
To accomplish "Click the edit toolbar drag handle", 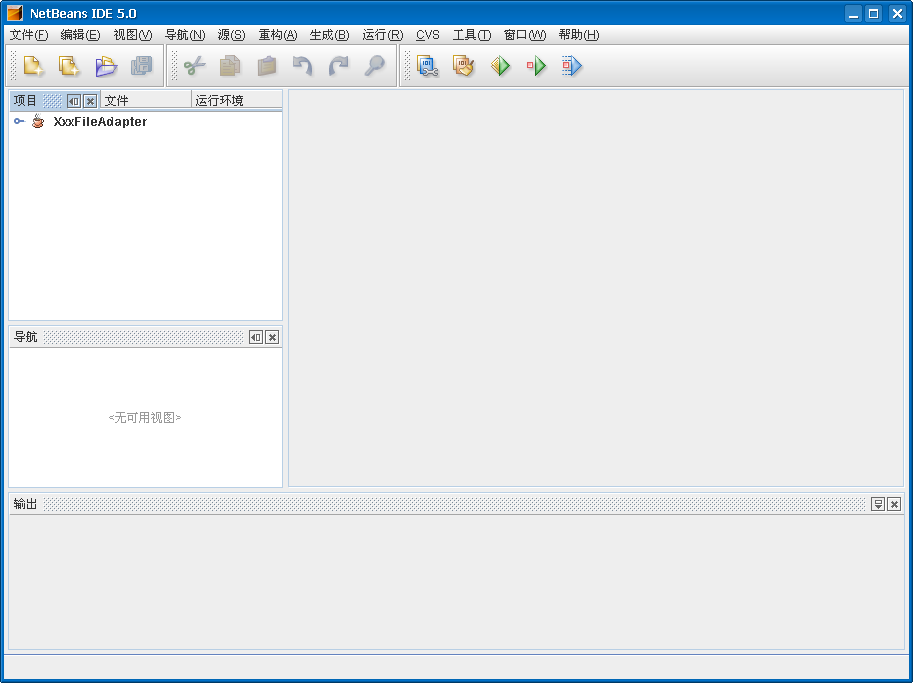I will click(174, 66).
